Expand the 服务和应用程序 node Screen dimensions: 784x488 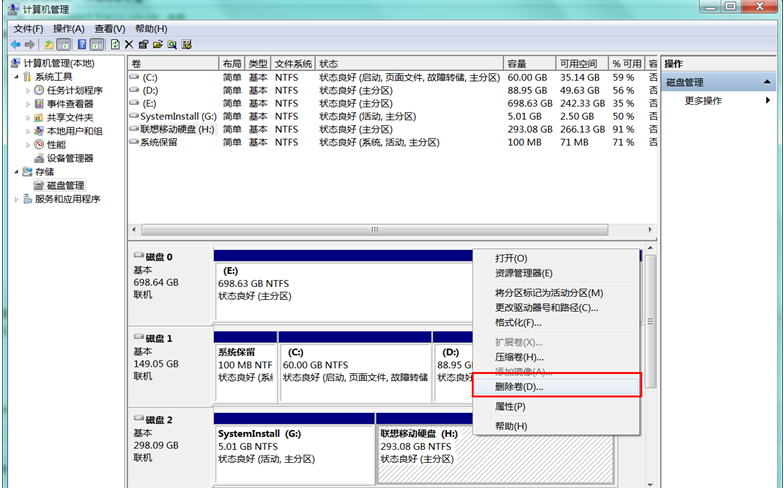pos(16,199)
